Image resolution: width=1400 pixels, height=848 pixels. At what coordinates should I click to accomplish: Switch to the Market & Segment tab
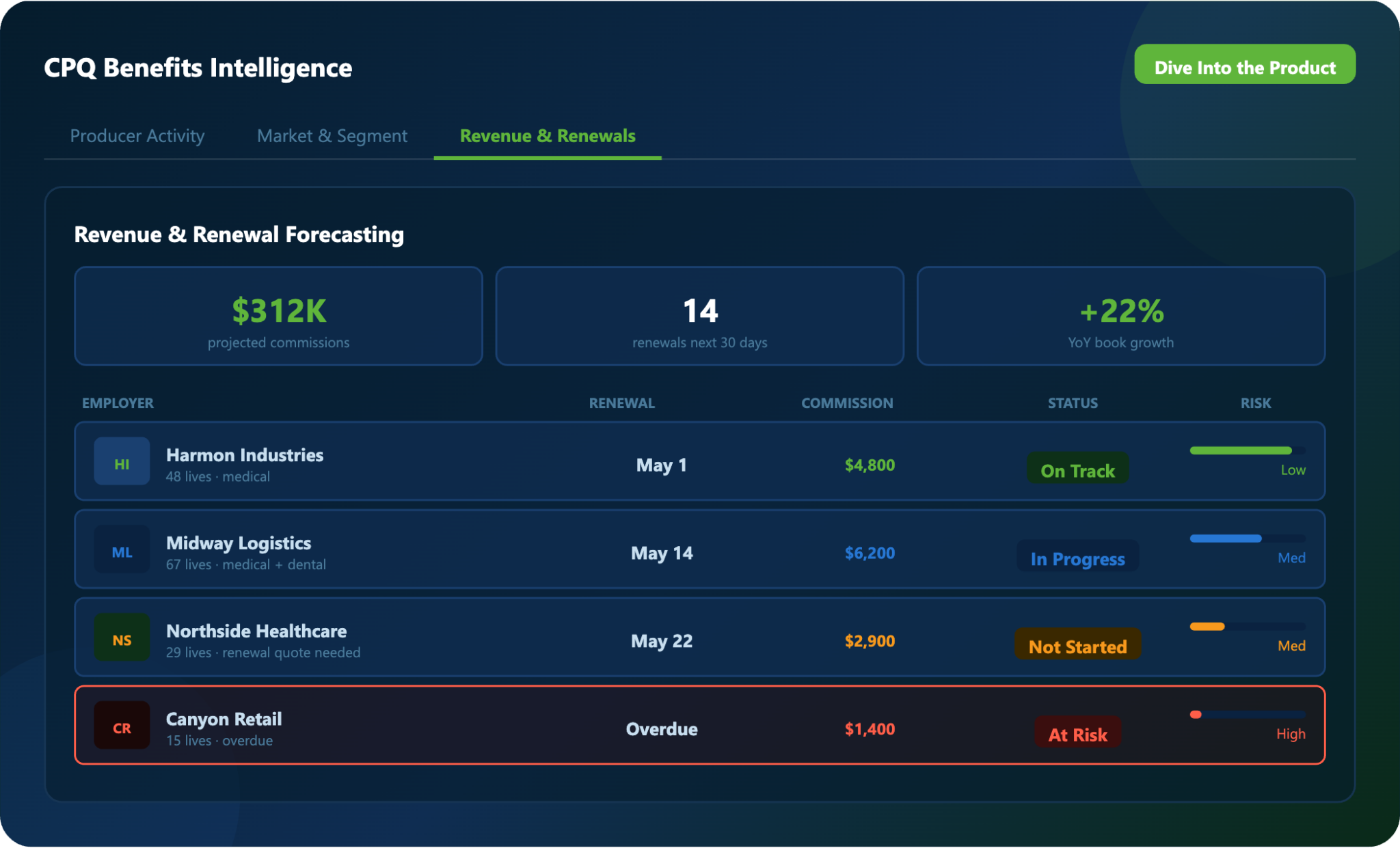(x=332, y=136)
